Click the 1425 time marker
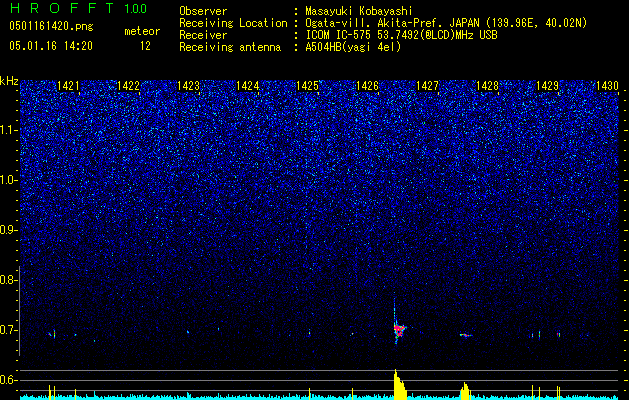Viewport: 629px width, 400px height. 307,86
